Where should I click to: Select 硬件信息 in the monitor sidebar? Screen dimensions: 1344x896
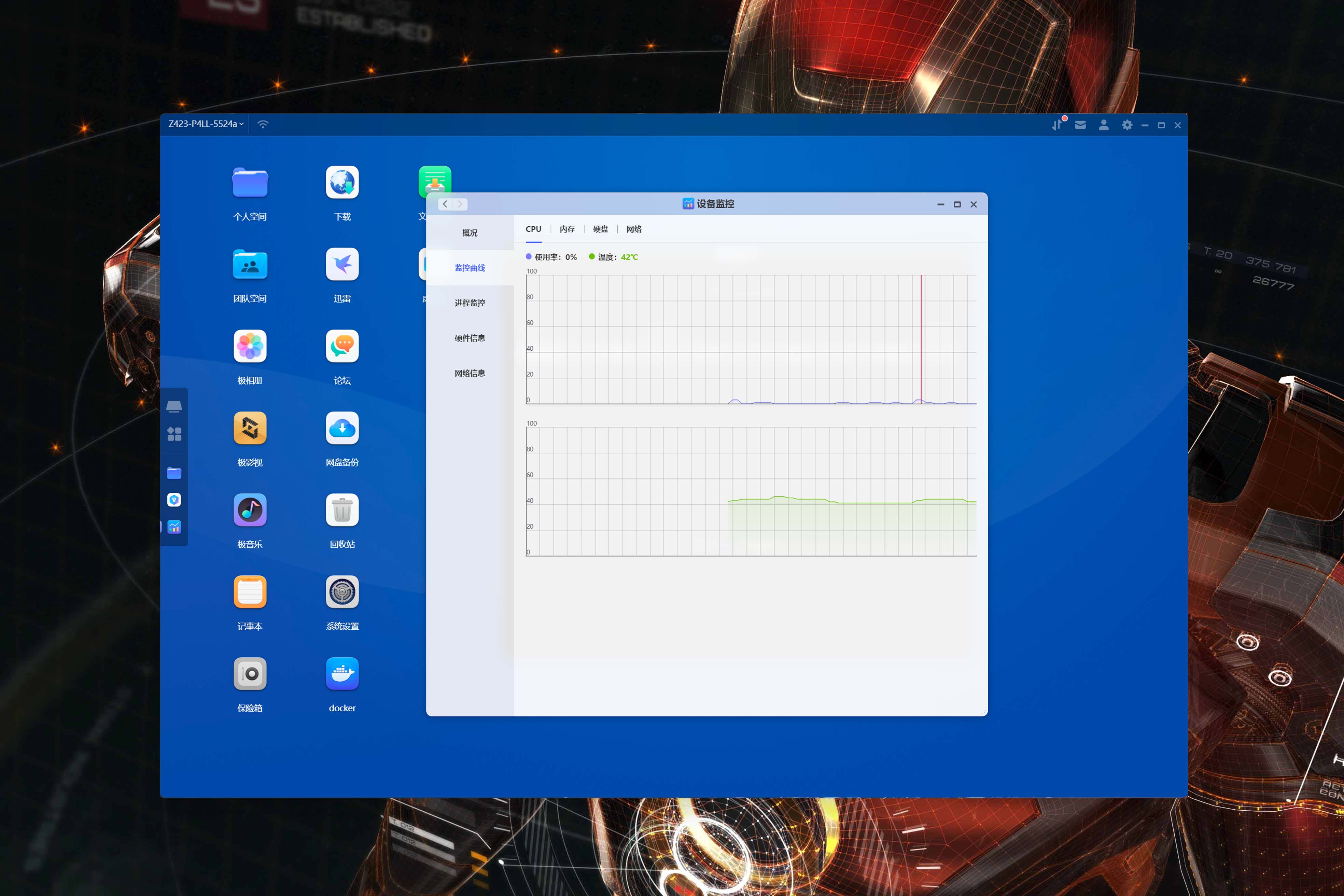[470, 338]
